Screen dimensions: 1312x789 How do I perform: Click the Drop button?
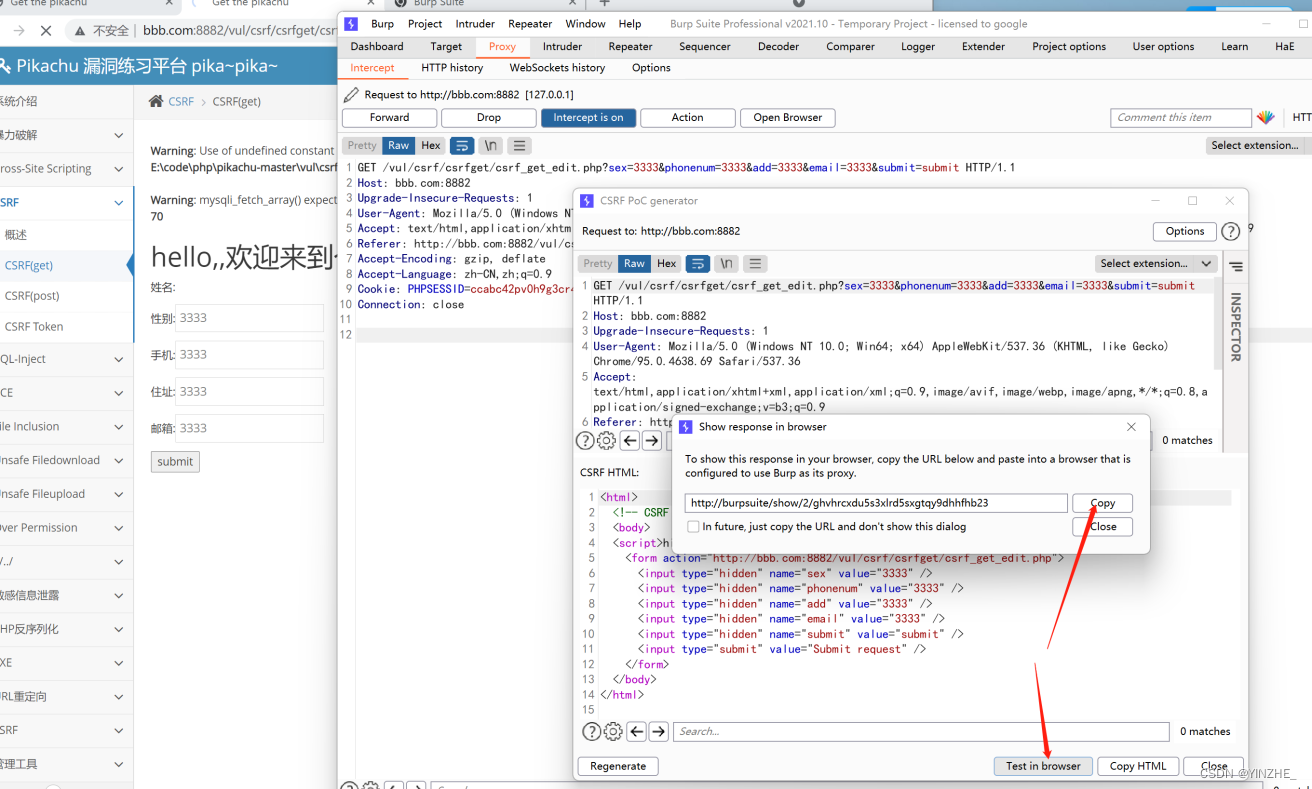click(489, 117)
